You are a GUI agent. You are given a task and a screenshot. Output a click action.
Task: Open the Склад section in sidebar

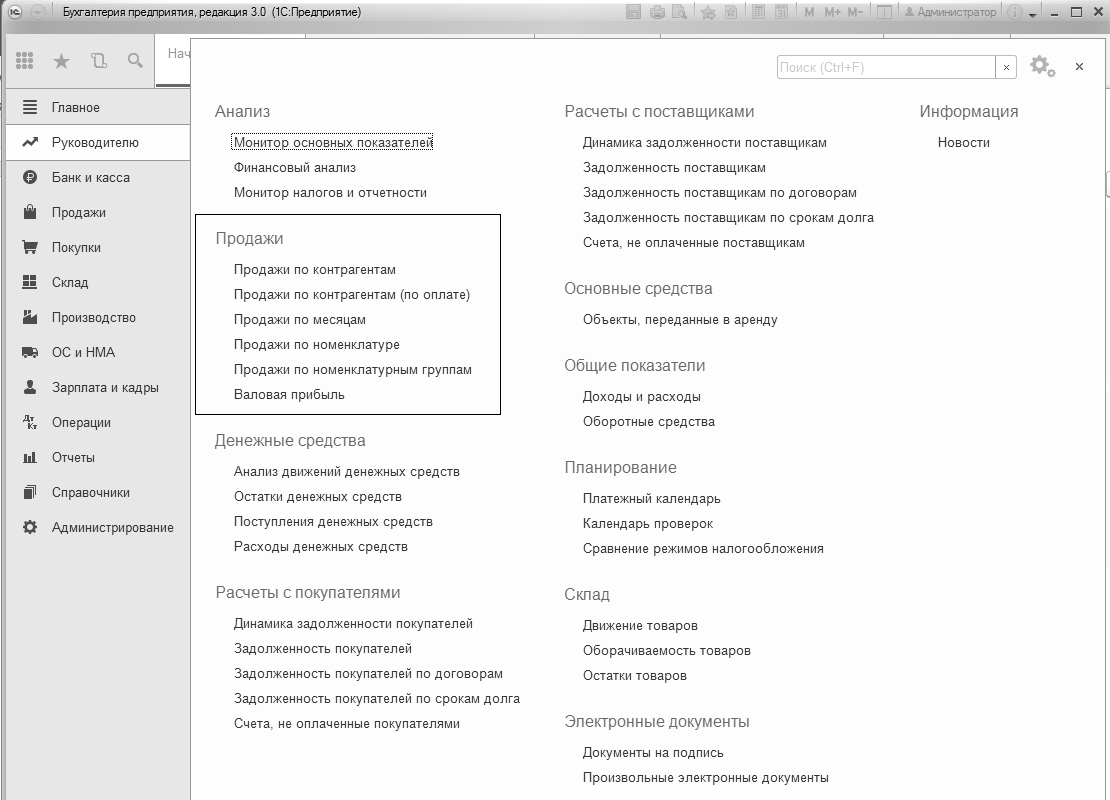(x=98, y=282)
